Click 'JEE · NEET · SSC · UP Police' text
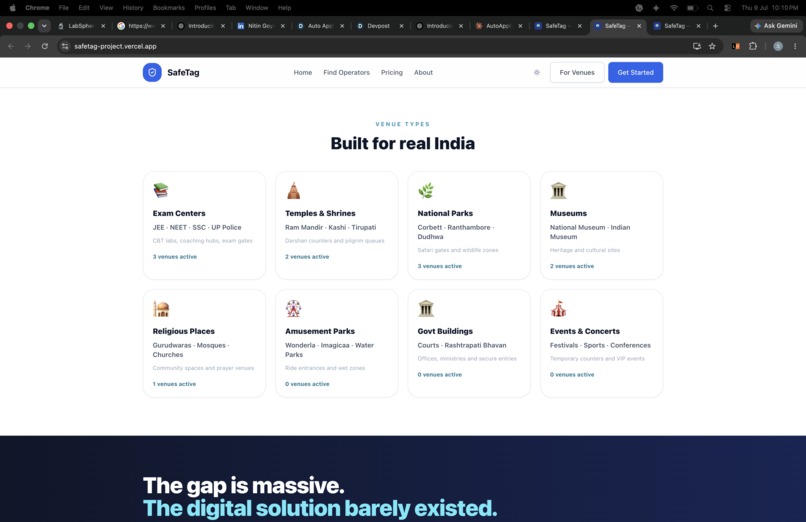806x522 pixels. coord(197,227)
